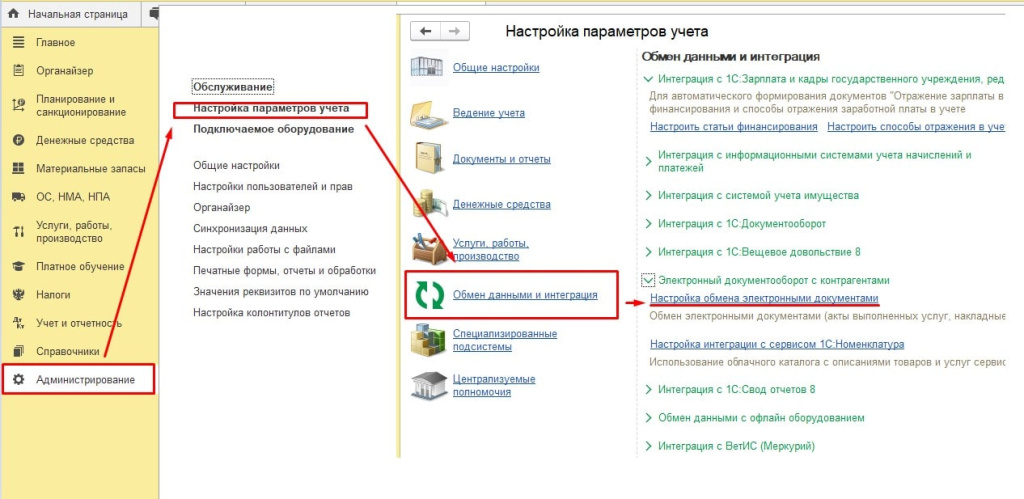This screenshot has height=499, width=1024.
Task: Expand Интеграция с информационными системами учета начислений
Action: [648, 161]
